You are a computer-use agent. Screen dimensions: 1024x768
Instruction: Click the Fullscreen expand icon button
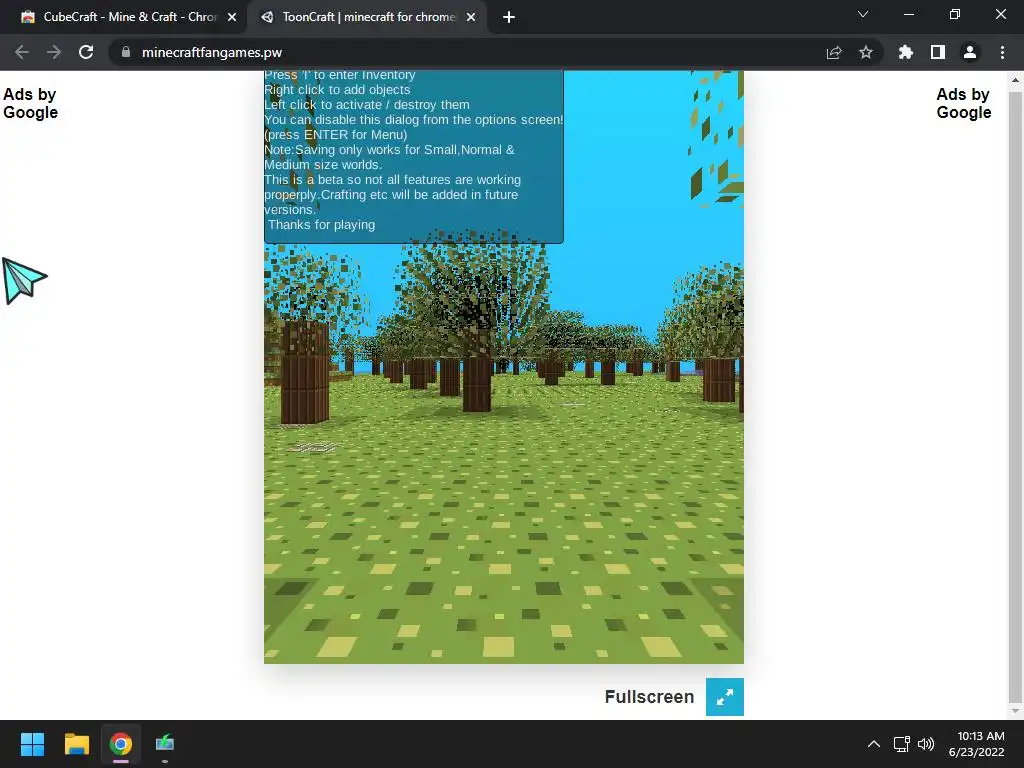pyautogui.click(x=724, y=697)
